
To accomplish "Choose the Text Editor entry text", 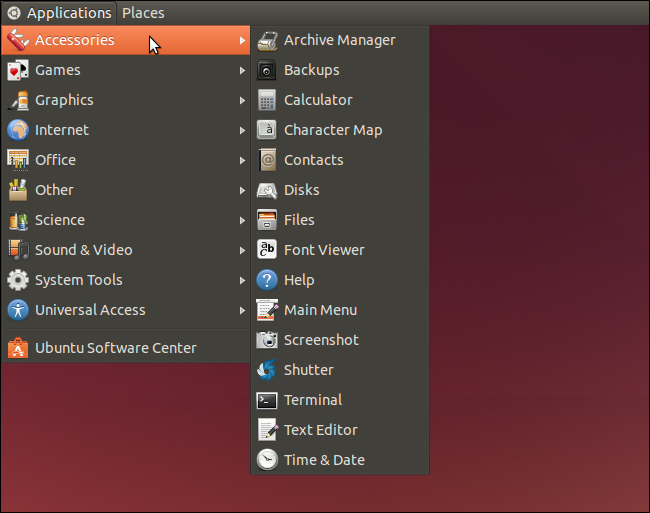I will tap(320, 430).
